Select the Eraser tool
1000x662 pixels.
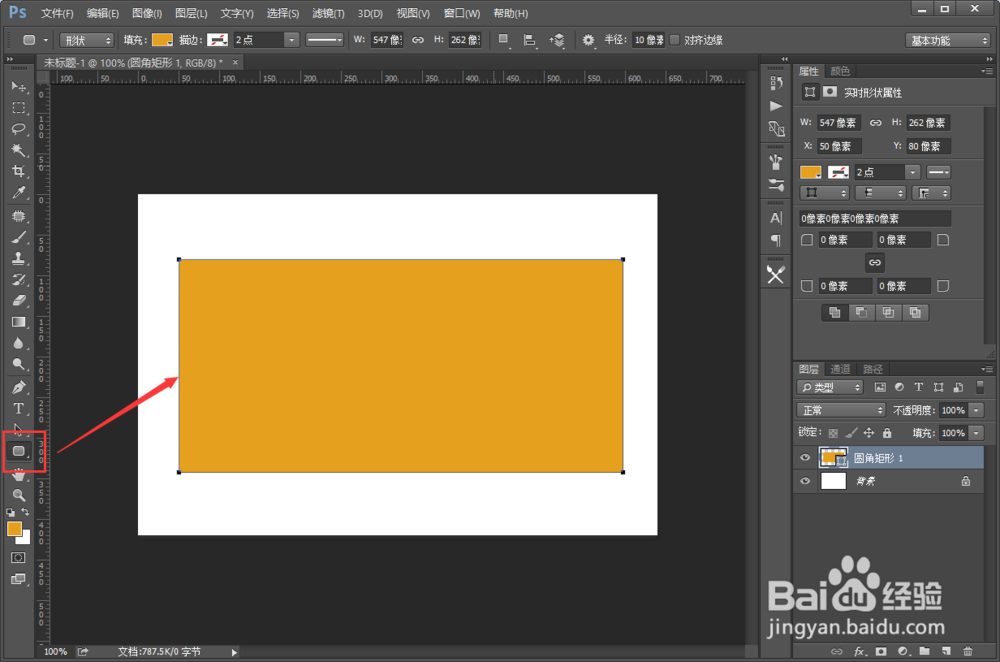tap(18, 300)
